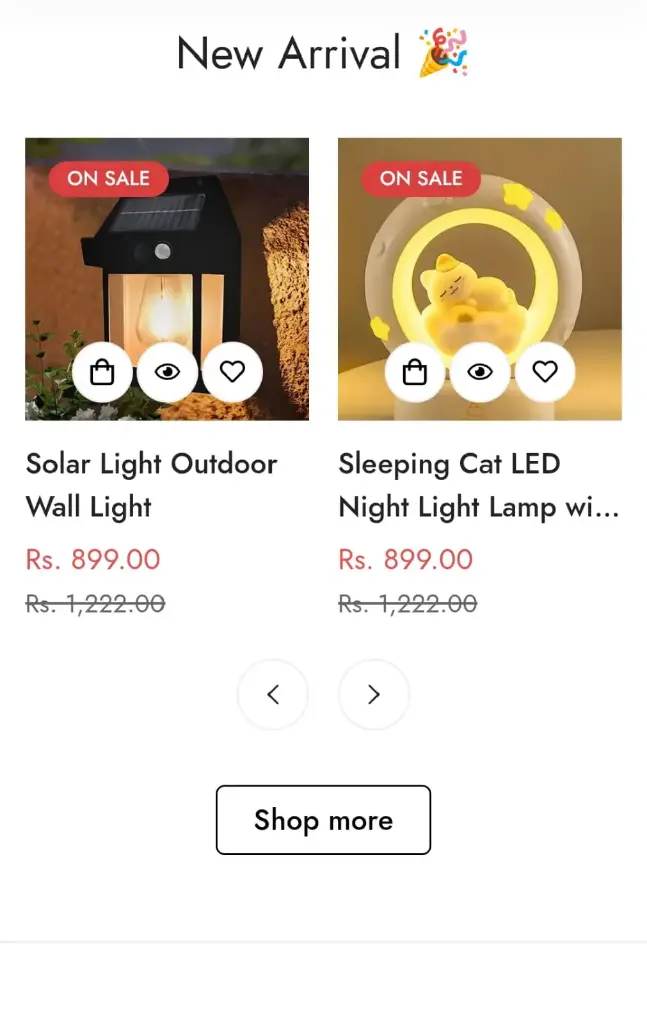Add Sleeping Cat lamp to shopping bag
The height and width of the screenshot is (1024, 647).
coord(415,373)
